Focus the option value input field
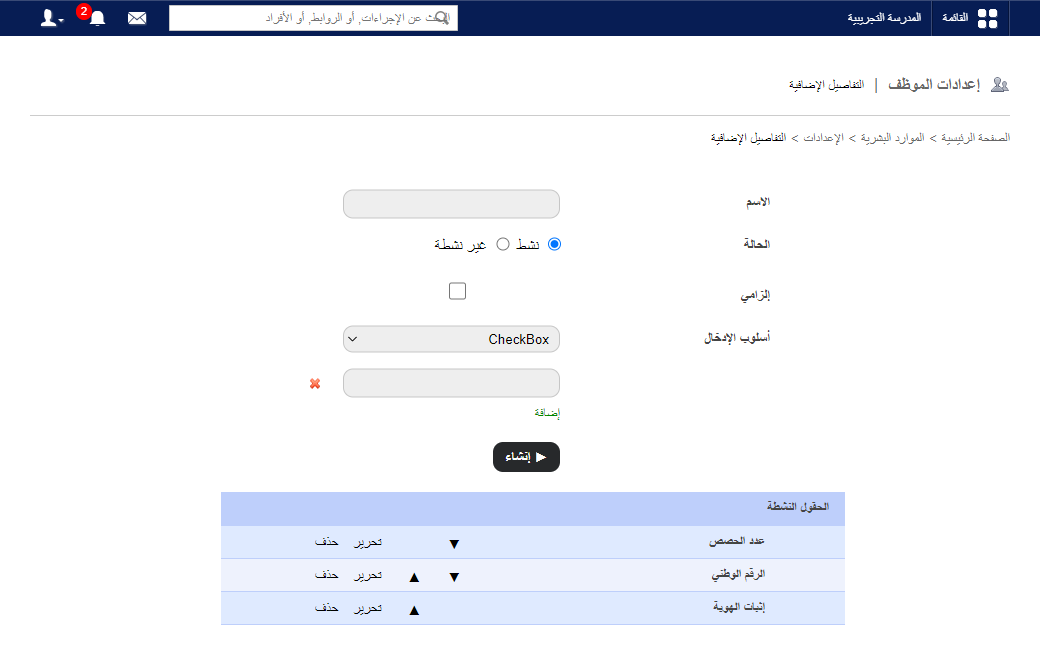 (451, 383)
